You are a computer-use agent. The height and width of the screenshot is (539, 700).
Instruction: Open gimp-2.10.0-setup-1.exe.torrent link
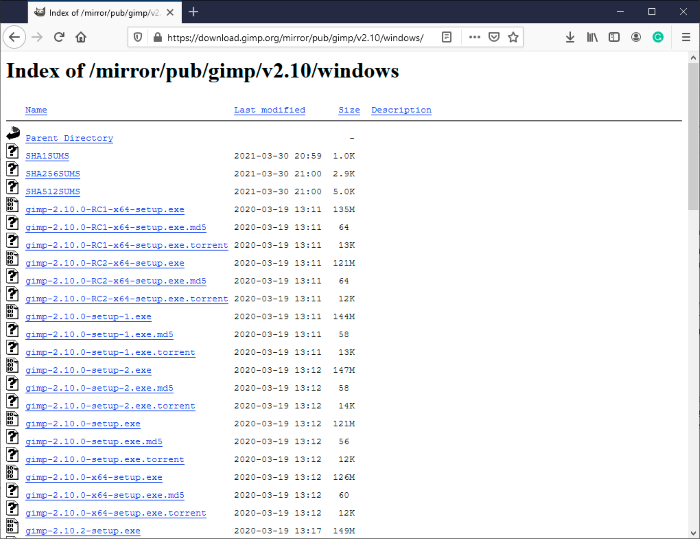(x=110, y=352)
